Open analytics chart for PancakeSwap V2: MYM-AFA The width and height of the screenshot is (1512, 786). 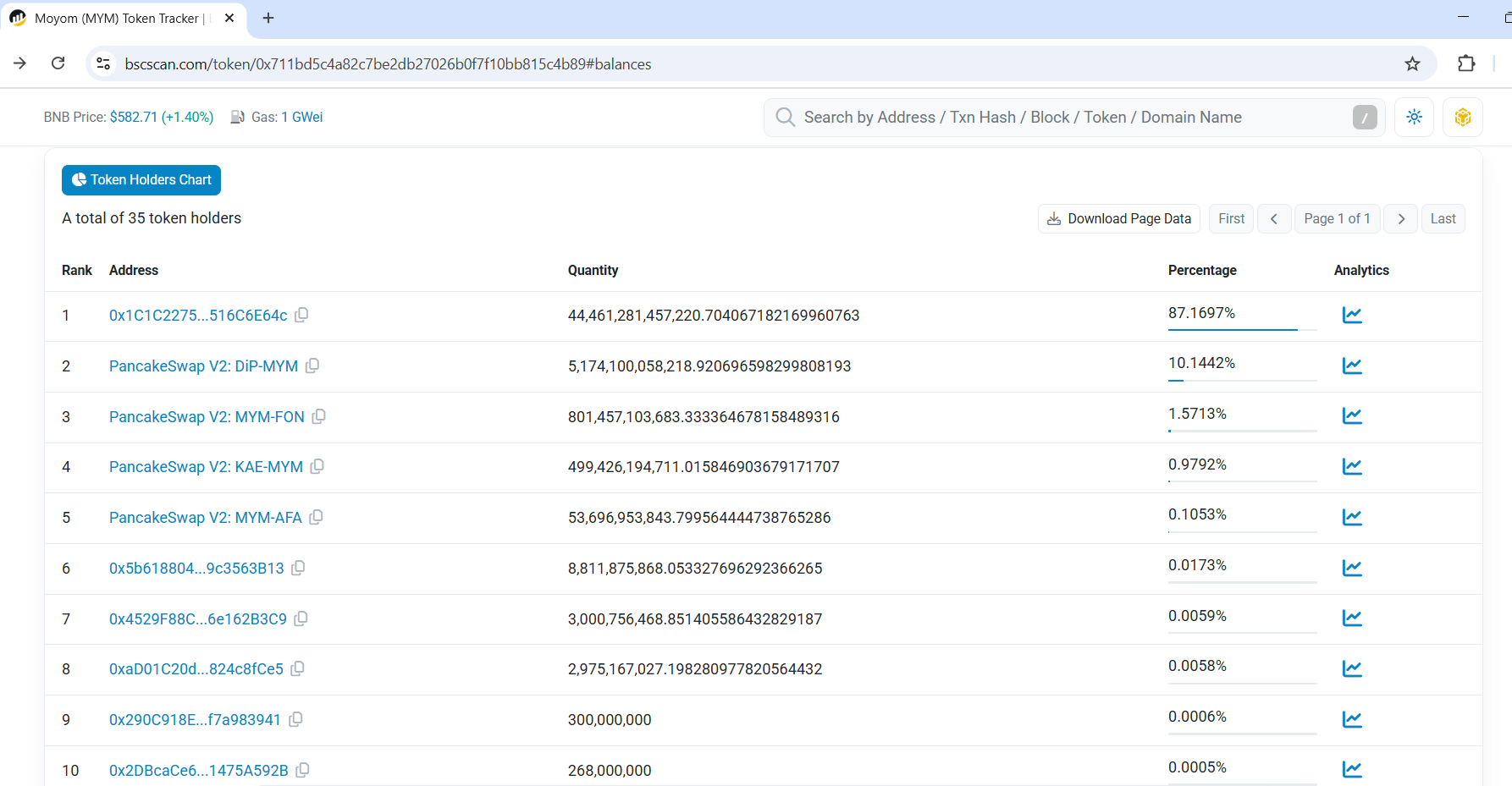(1352, 517)
